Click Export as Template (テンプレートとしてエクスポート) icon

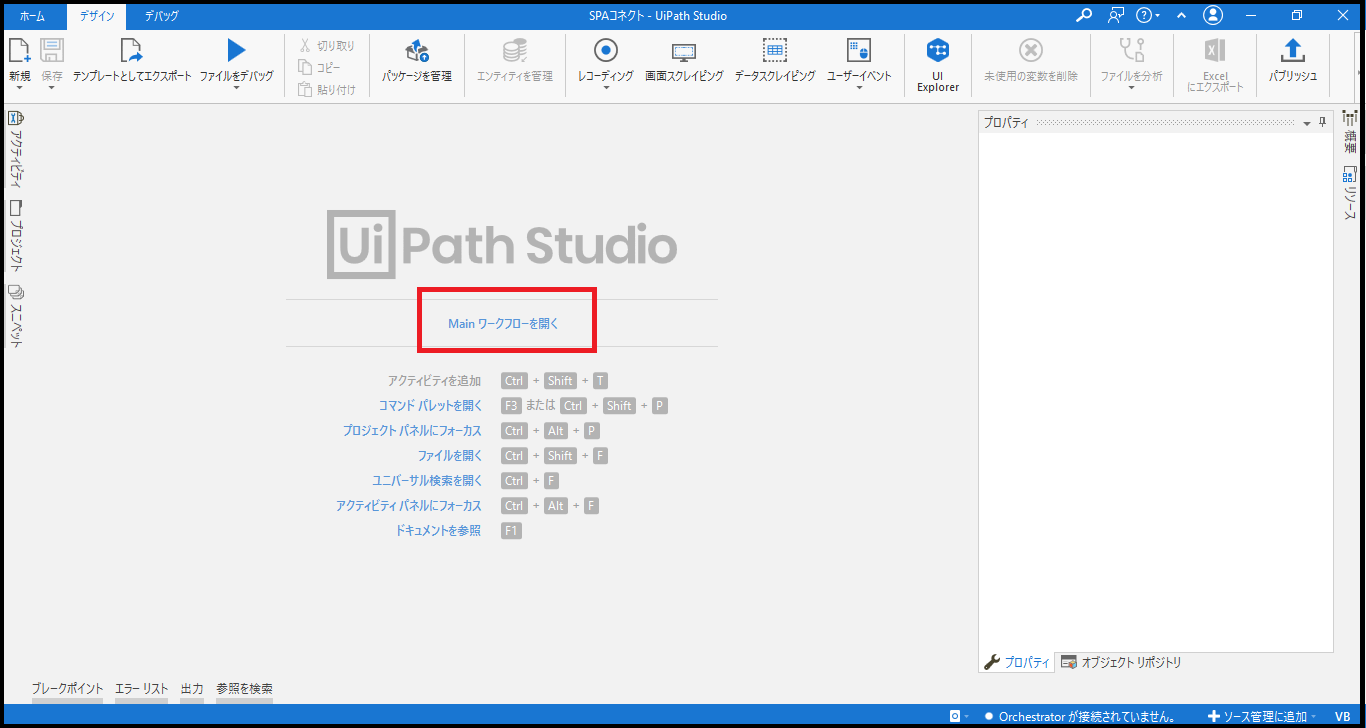(131, 51)
